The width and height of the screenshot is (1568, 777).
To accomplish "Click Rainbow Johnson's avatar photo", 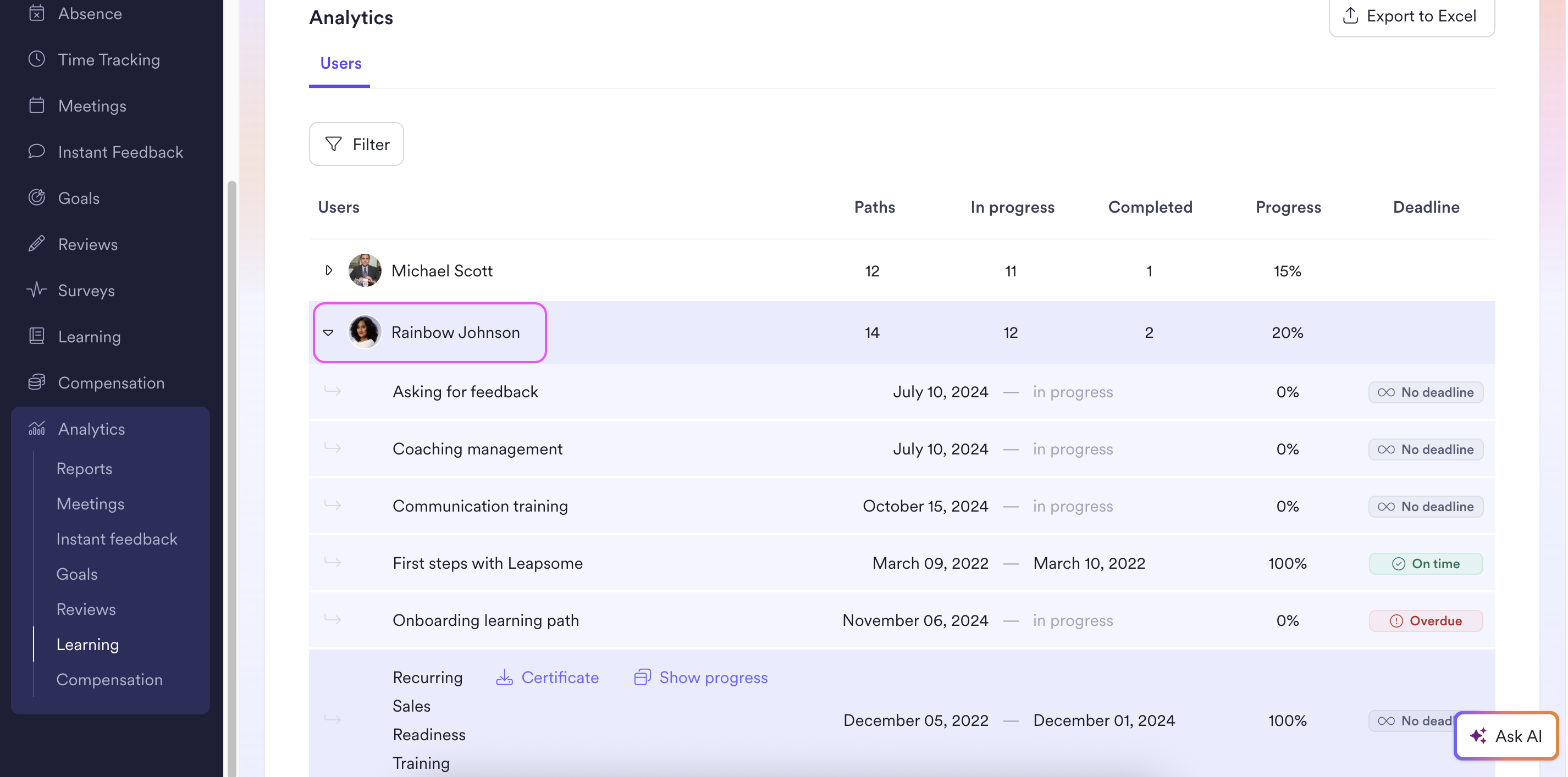I will (x=365, y=332).
